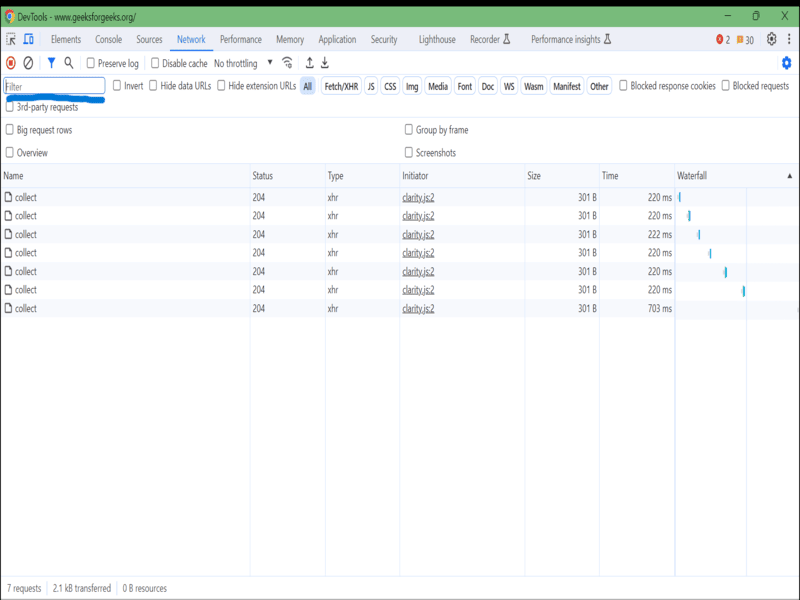Image resolution: width=800 pixels, height=600 pixels.
Task: Stop recording the network log
Action: coord(11,63)
